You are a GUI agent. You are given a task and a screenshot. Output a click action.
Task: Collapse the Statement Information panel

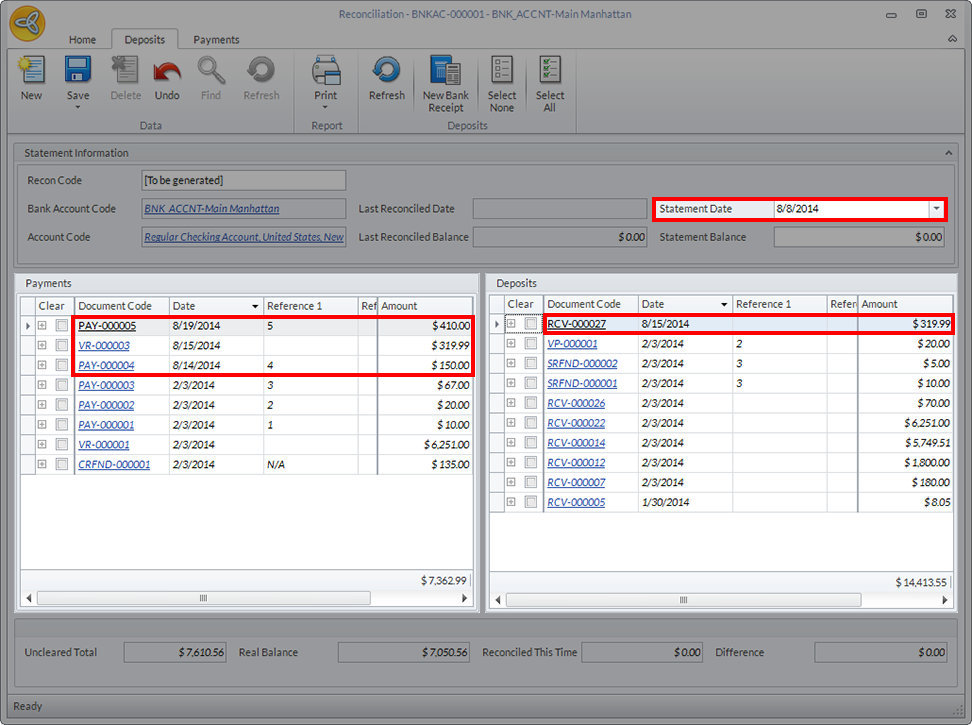(x=948, y=153)
